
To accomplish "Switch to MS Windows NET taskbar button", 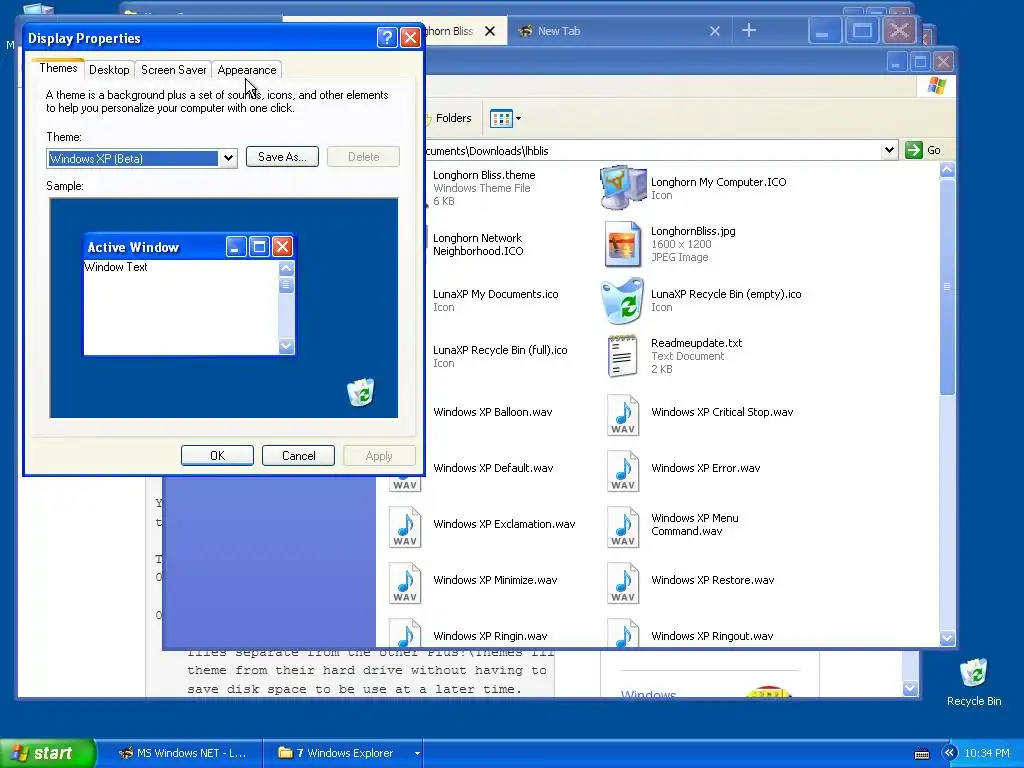I will [x=185, y=753].
